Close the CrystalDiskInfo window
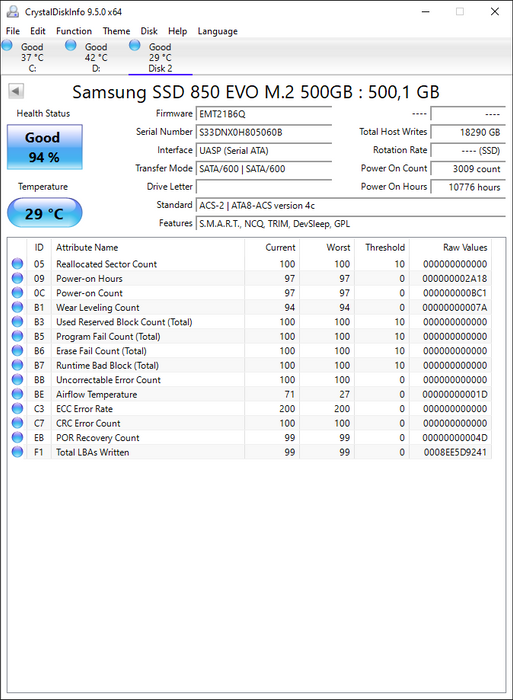 click(x=495, y=12)
